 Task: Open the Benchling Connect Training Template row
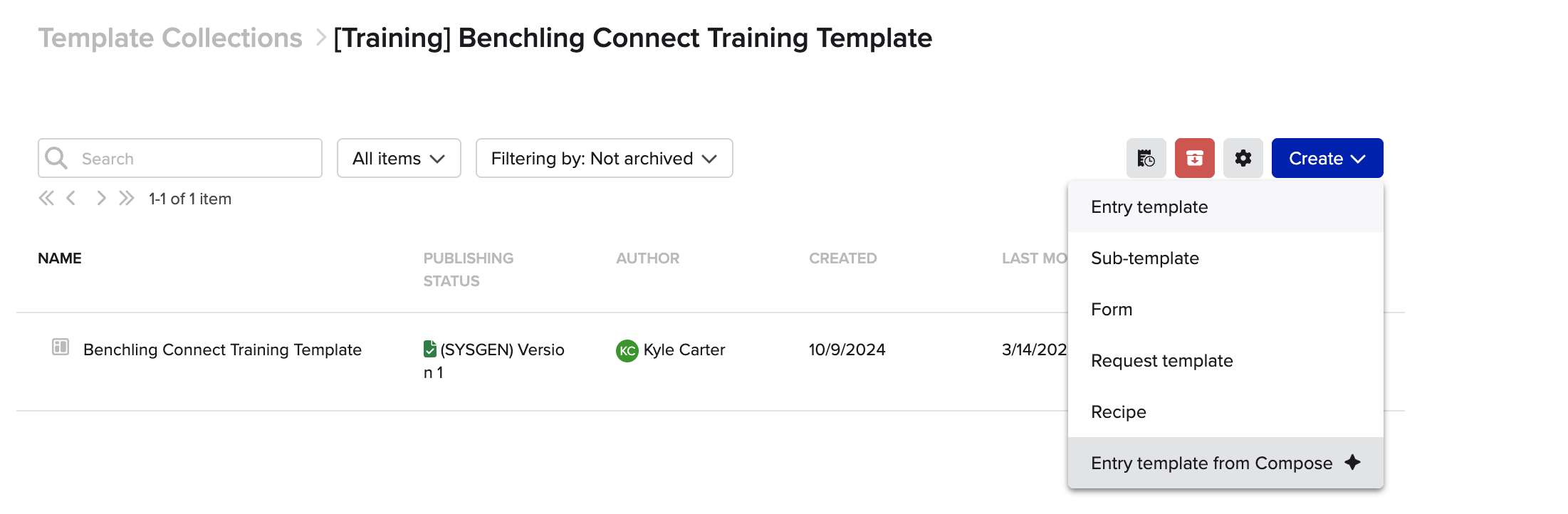(222, 350)
